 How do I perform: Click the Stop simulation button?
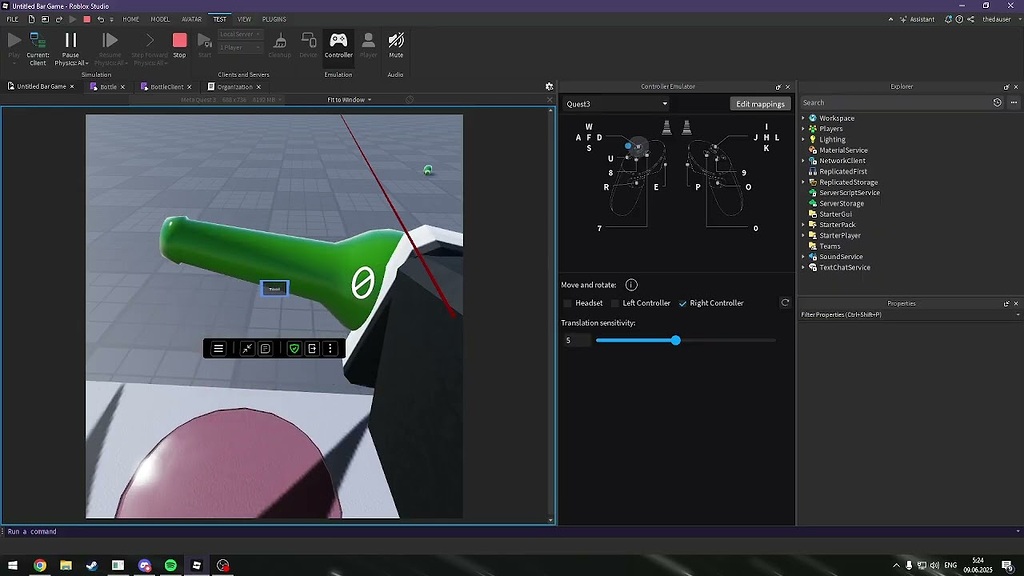[x=179, y=41]
